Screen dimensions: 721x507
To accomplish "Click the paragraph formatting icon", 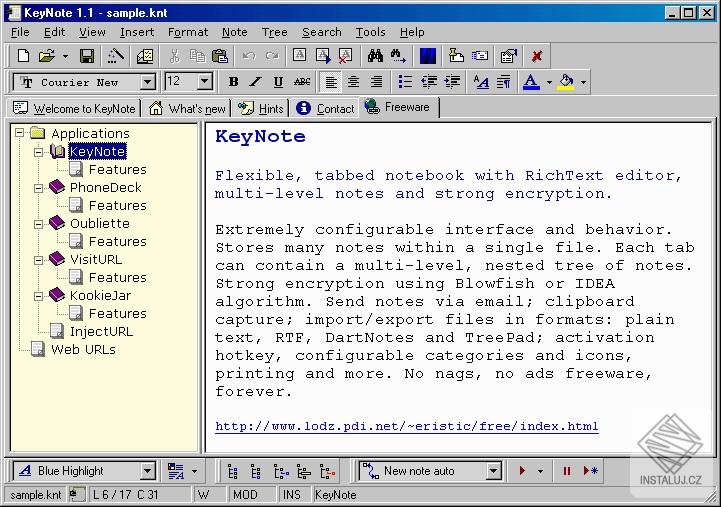I will [x=504, y=82].
